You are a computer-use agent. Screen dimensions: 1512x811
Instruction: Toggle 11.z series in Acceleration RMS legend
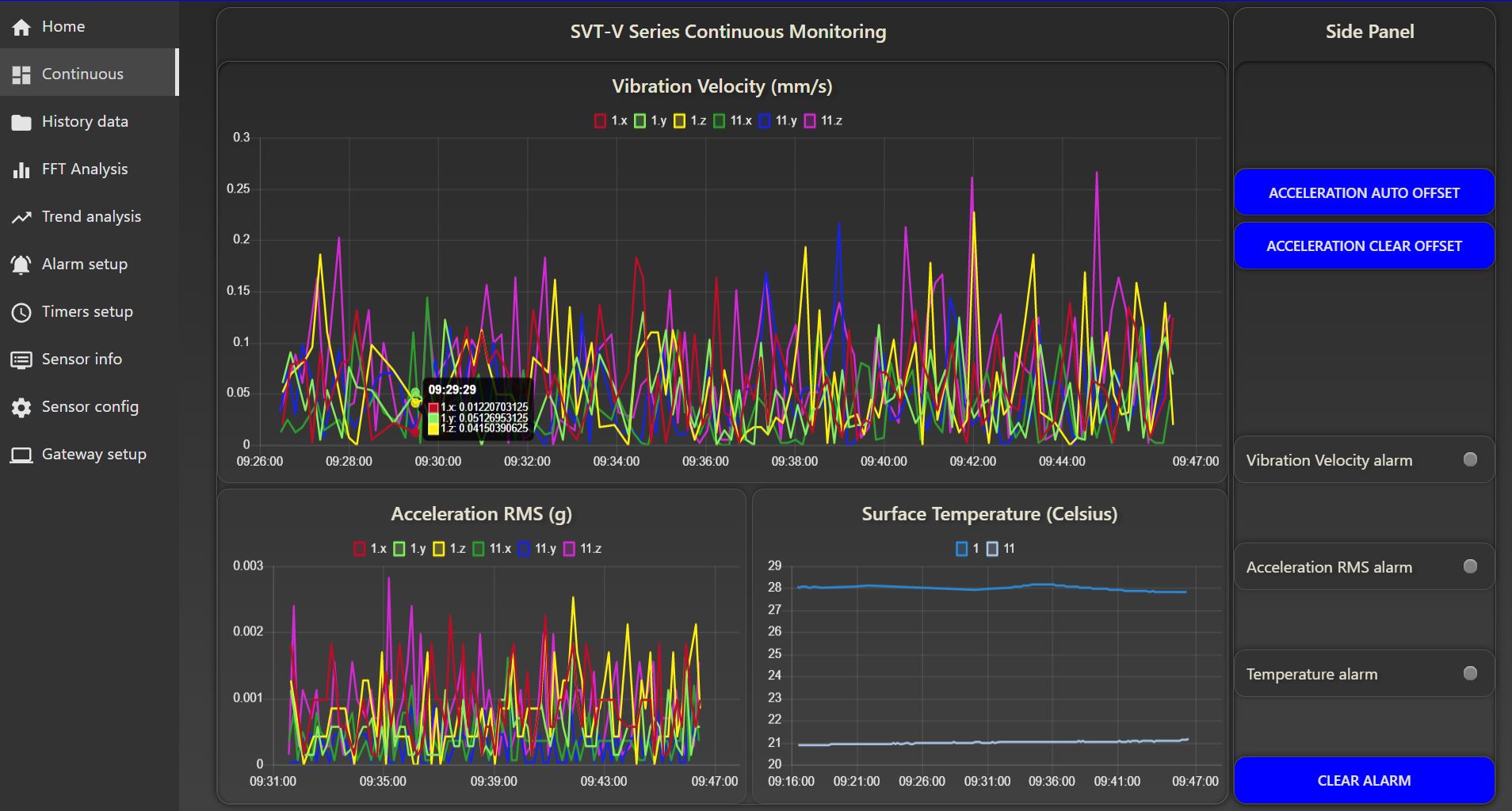coord(582,548)
